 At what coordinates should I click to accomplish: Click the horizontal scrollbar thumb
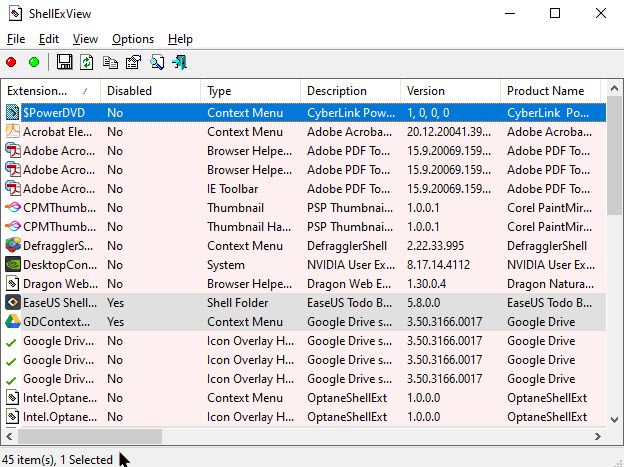pos(90,436)
